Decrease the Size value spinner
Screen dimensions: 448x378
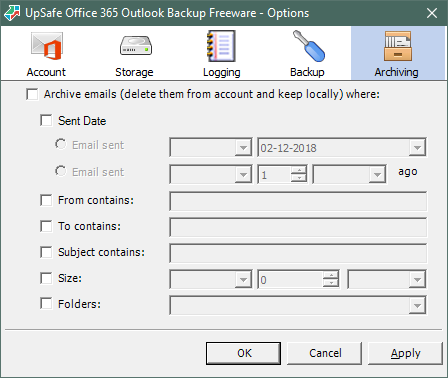(x=331, y=283)
